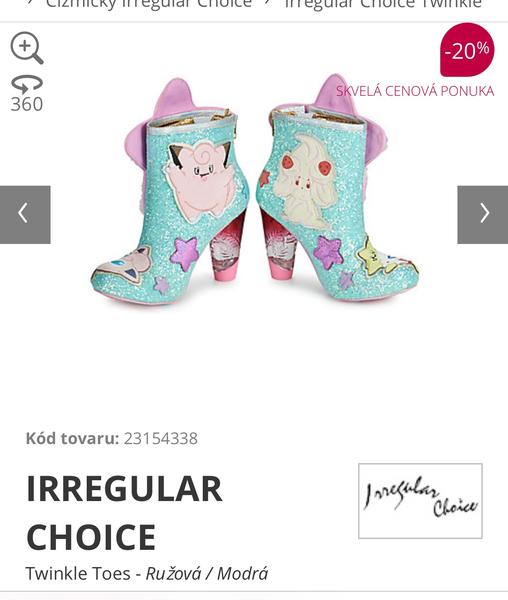
Task: Click the Irregular Choice Twinkle breadcrumb
Action: click(x=383, y=4)
